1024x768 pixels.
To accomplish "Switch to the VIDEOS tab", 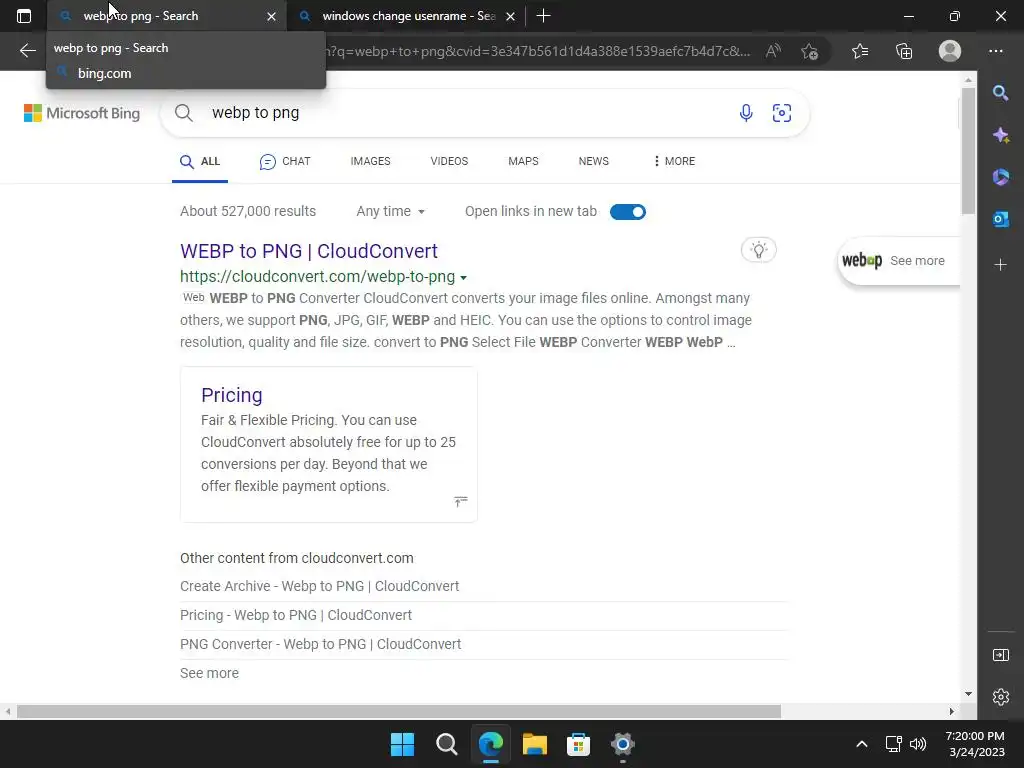I will coord(449,161).
